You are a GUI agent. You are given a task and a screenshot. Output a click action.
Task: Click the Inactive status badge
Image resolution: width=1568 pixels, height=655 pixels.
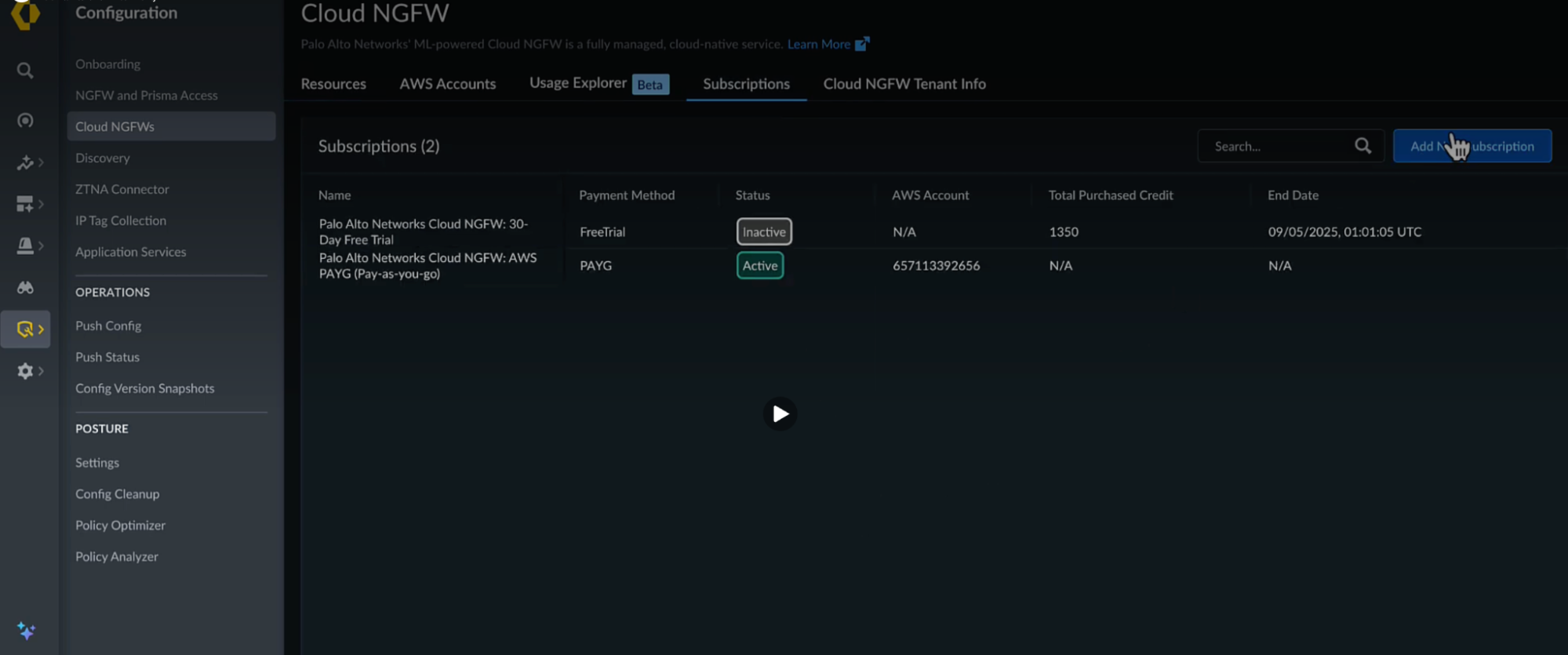click(764, 232)
